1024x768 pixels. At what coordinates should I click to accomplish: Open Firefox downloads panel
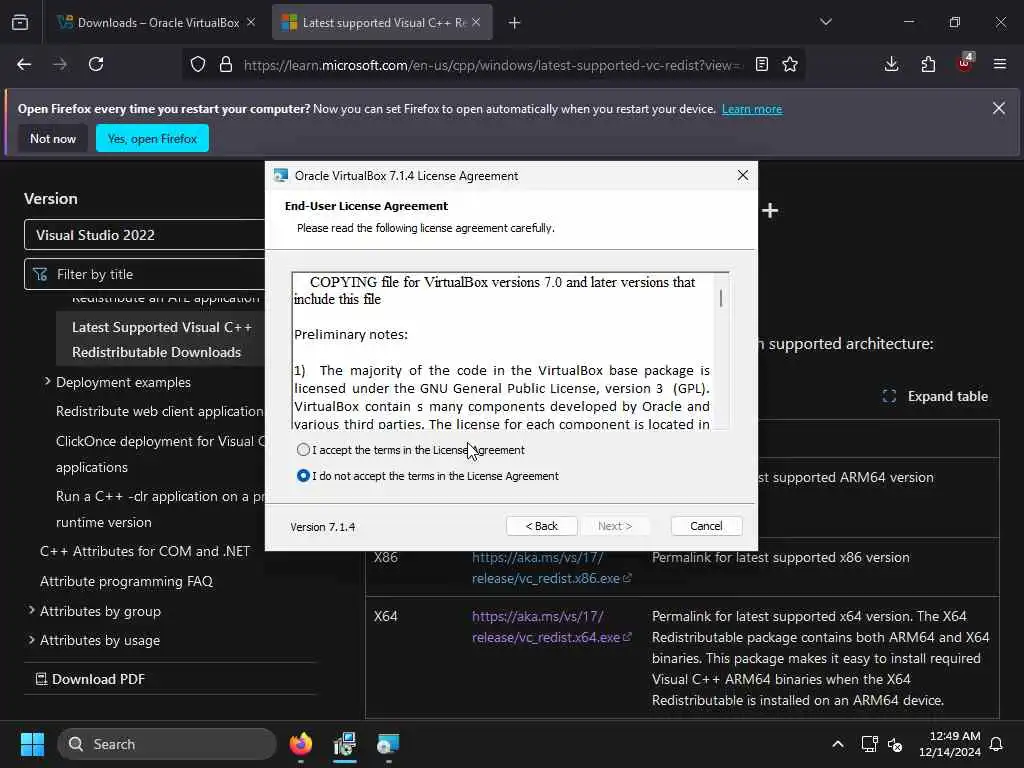(x=891, y=65)
